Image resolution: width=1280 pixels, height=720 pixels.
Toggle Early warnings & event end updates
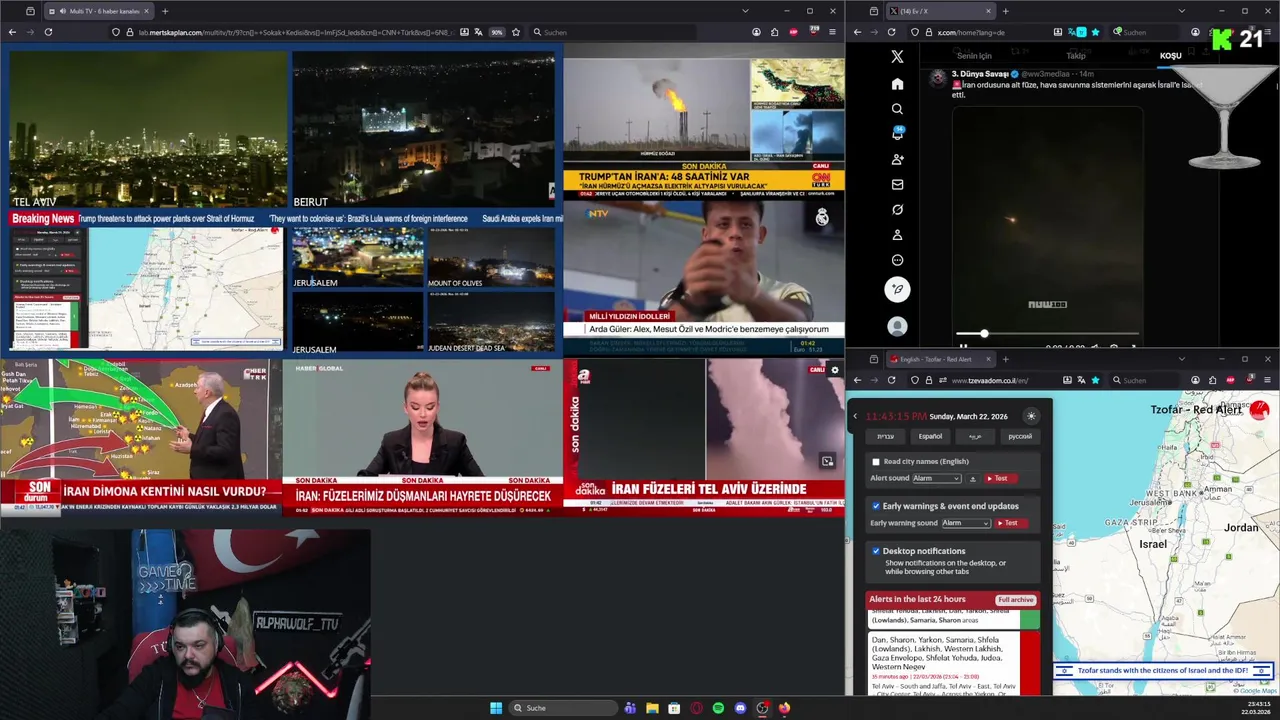876,506
